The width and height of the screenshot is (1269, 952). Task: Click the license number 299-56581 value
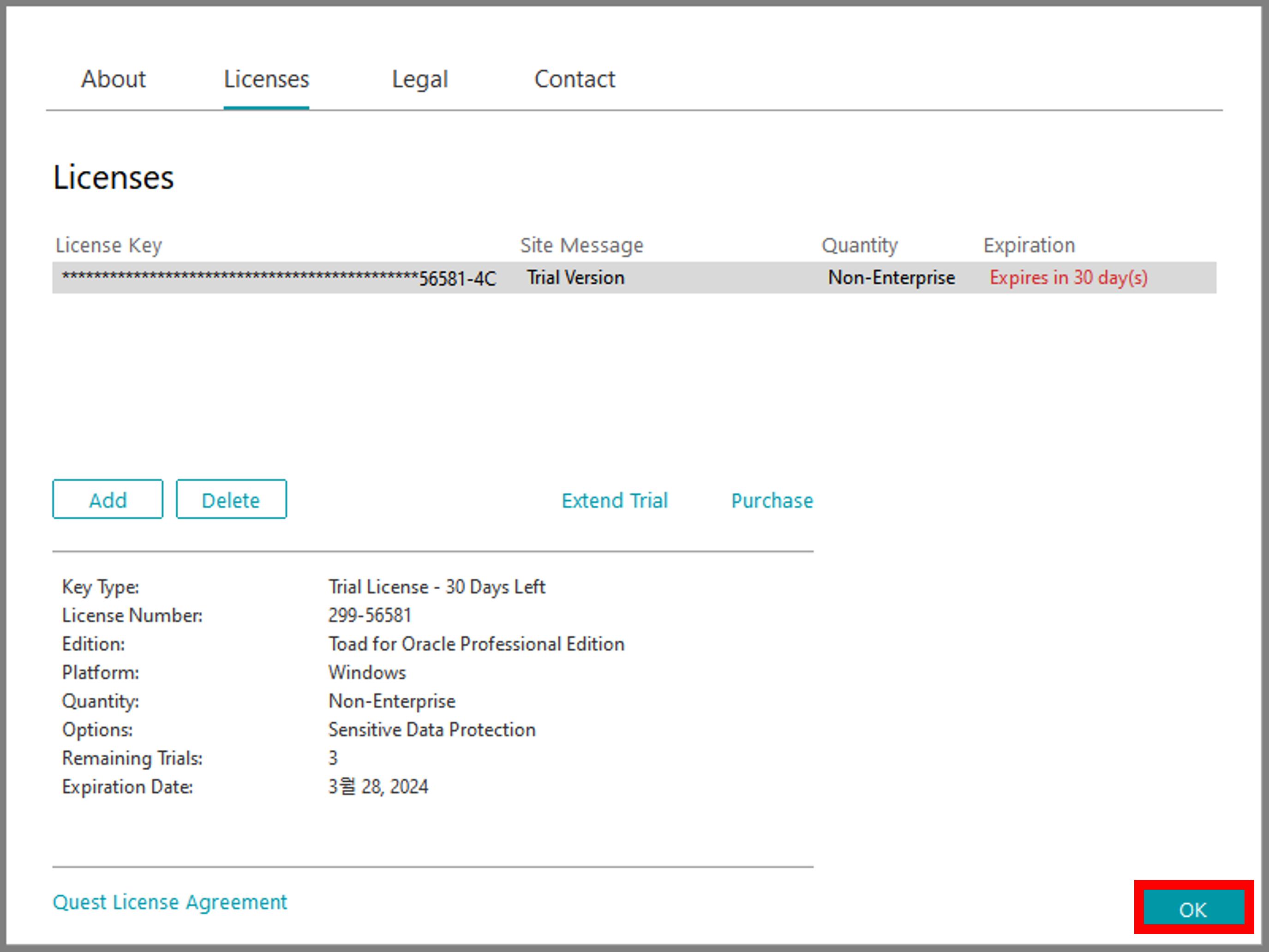(370, 615)
